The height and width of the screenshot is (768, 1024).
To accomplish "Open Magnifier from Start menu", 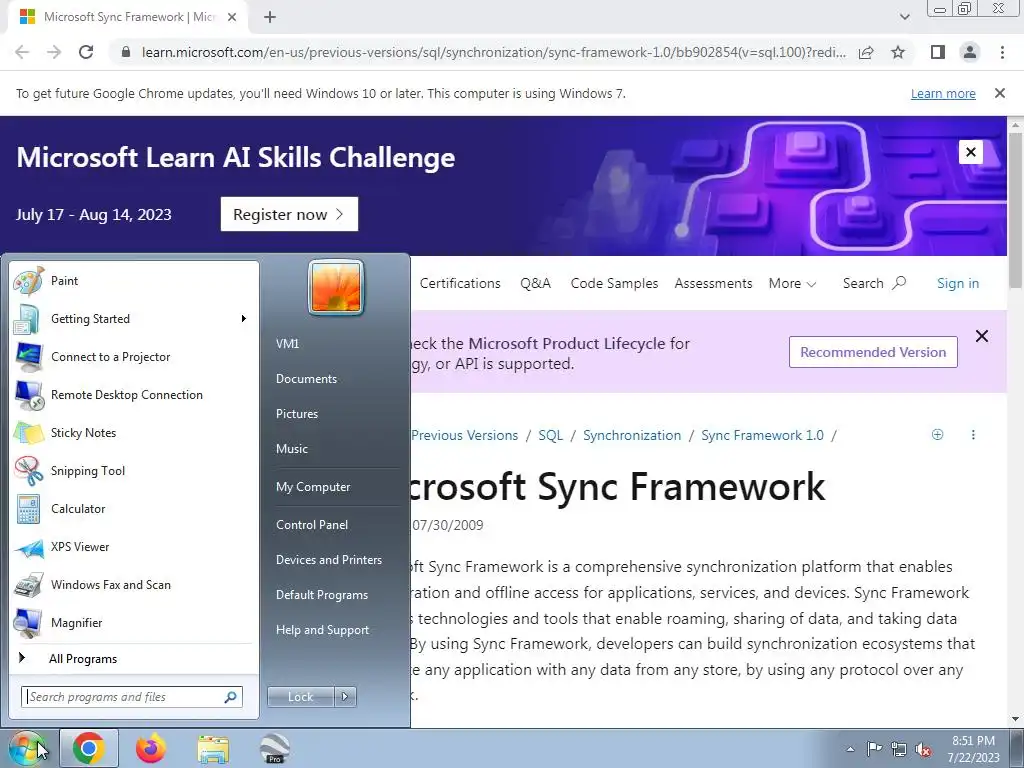I will (134, 622).
